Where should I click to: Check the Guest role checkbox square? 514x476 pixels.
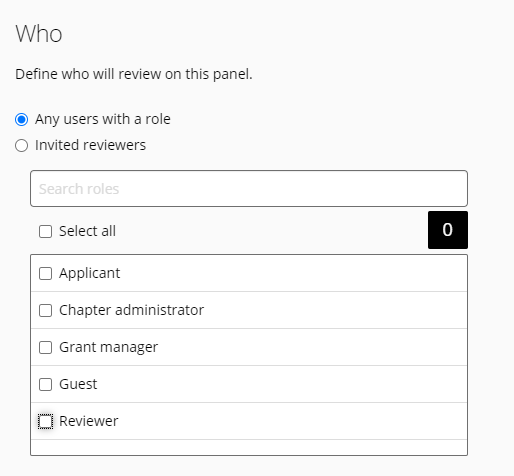(x=45, y=384)
